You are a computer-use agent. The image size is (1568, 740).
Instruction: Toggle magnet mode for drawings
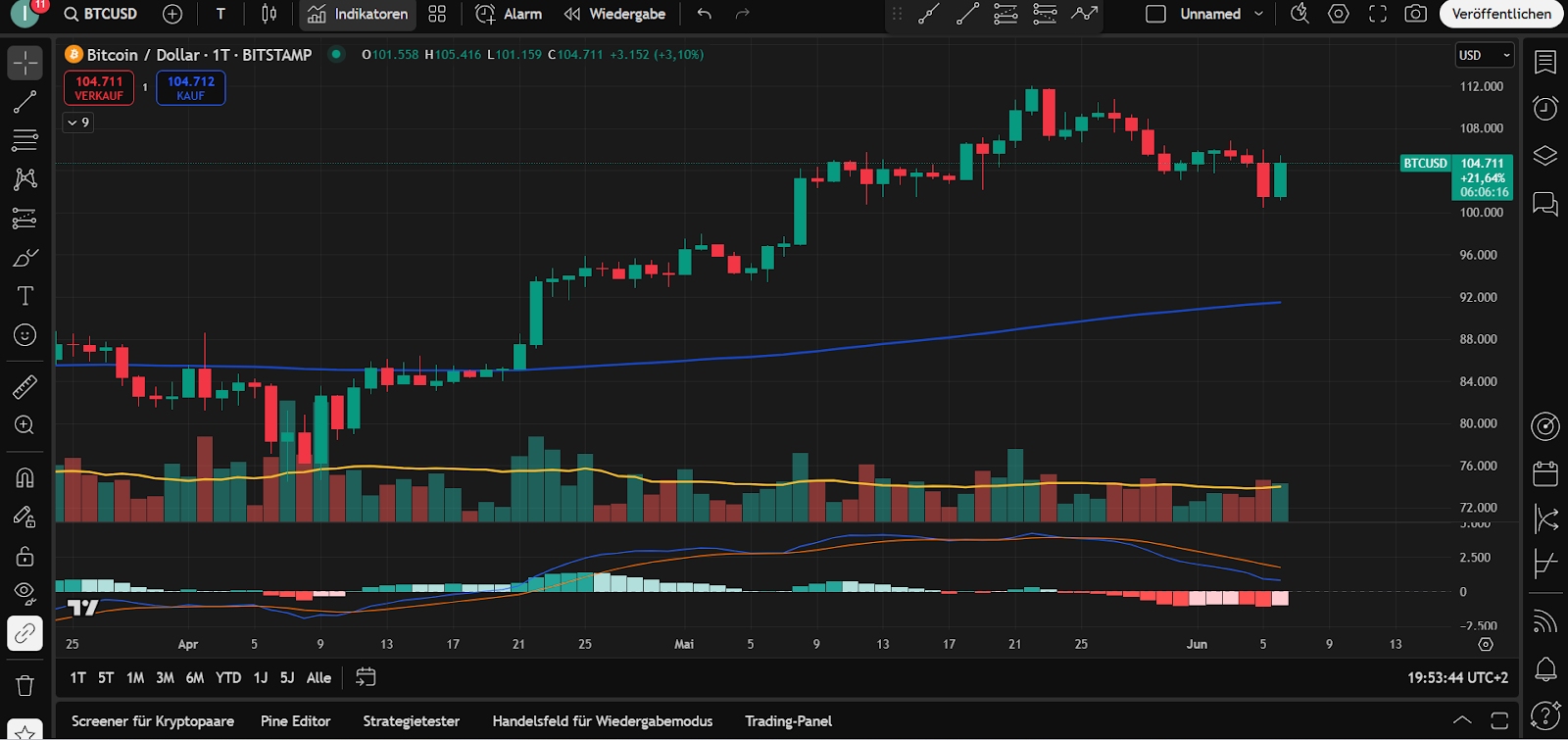tap(25, 477)
